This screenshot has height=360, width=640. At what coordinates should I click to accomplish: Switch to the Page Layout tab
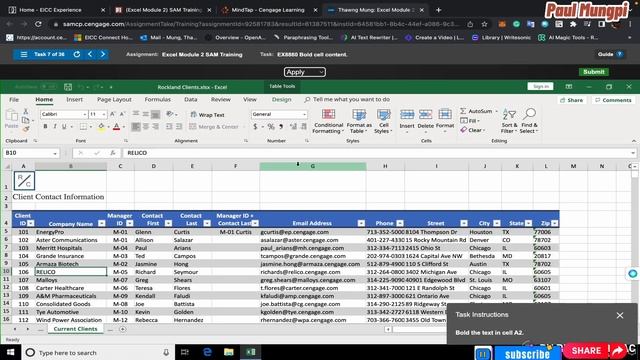pos(114,100)
